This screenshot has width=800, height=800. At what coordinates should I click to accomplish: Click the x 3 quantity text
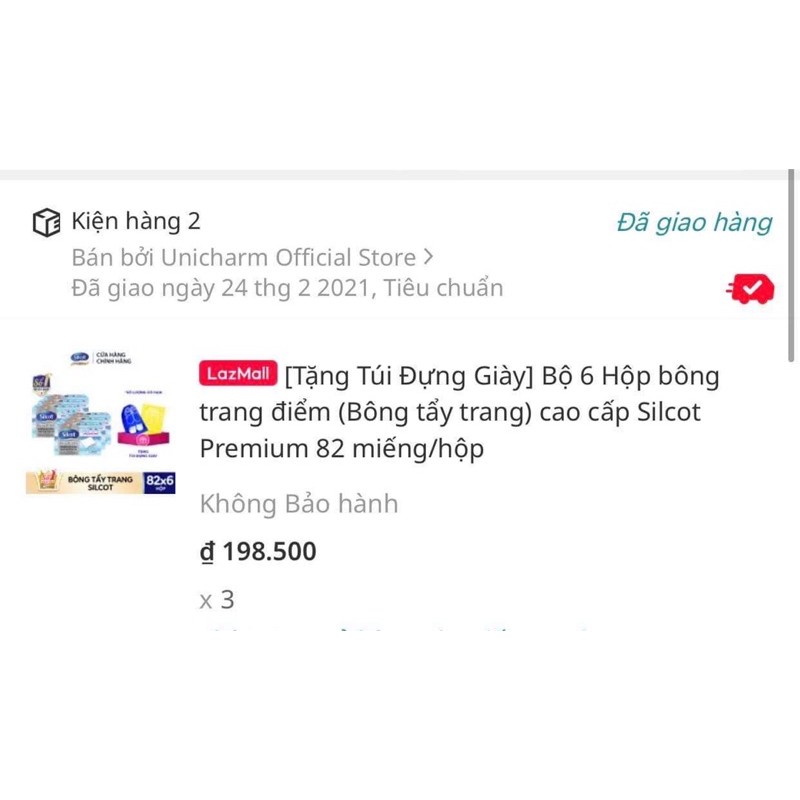[x=217, y=599]
